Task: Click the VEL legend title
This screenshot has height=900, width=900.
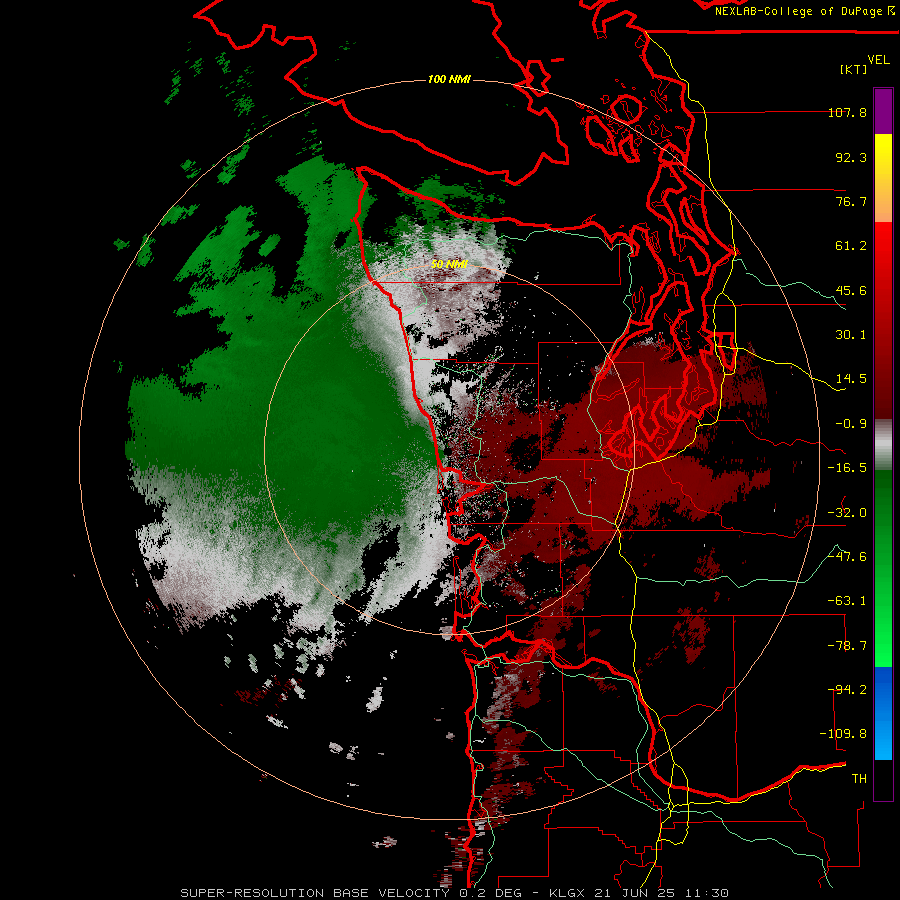Action: point(878,59)
